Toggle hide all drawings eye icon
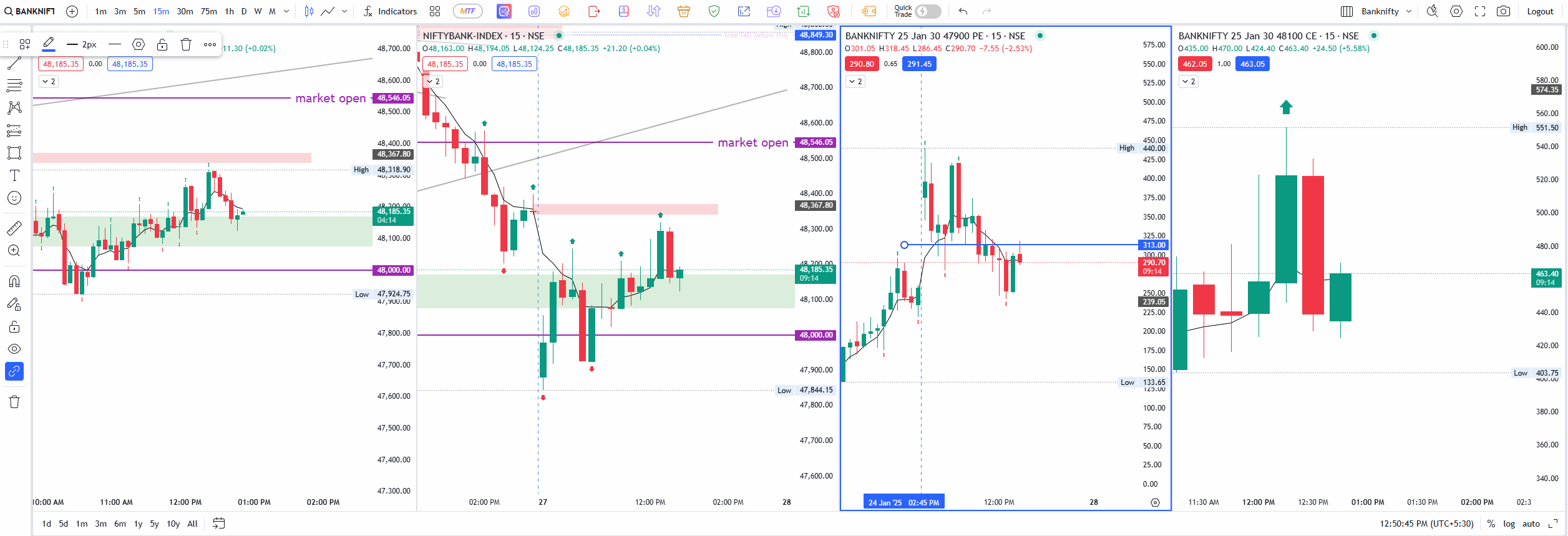The height and width of the screenshot is (536, 1568). [x=14, y=349]
